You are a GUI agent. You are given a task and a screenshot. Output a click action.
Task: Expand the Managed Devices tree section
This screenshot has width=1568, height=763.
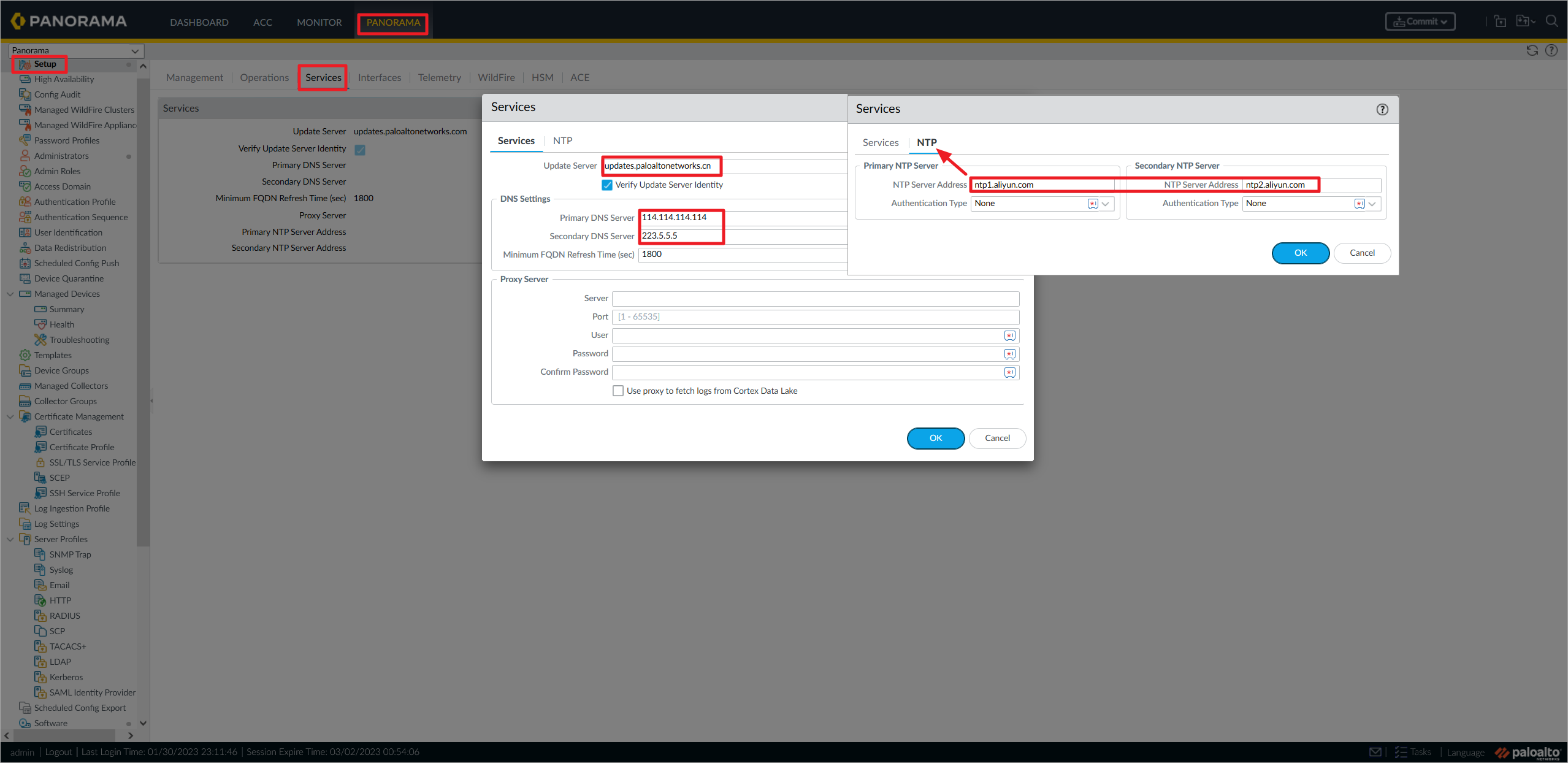10,294
